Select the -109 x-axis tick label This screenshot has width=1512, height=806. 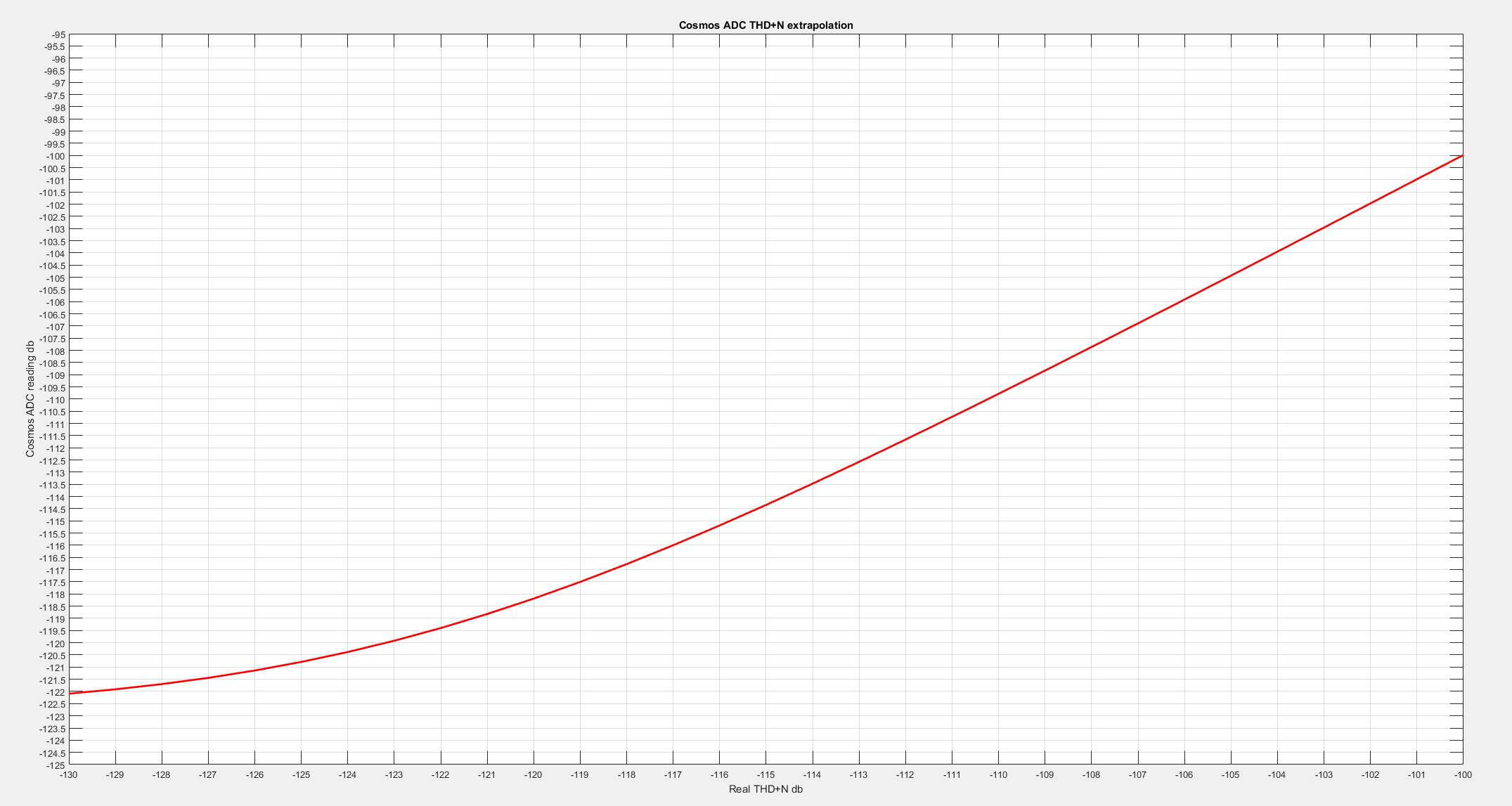tap(1045, 774)
